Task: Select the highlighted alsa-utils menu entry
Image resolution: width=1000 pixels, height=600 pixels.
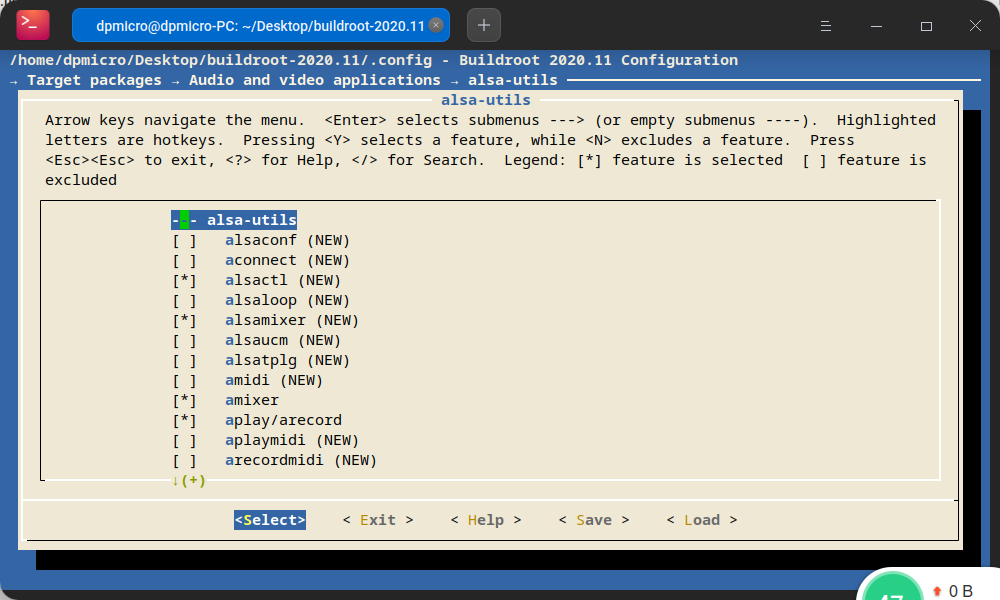Action: [234, 220]
